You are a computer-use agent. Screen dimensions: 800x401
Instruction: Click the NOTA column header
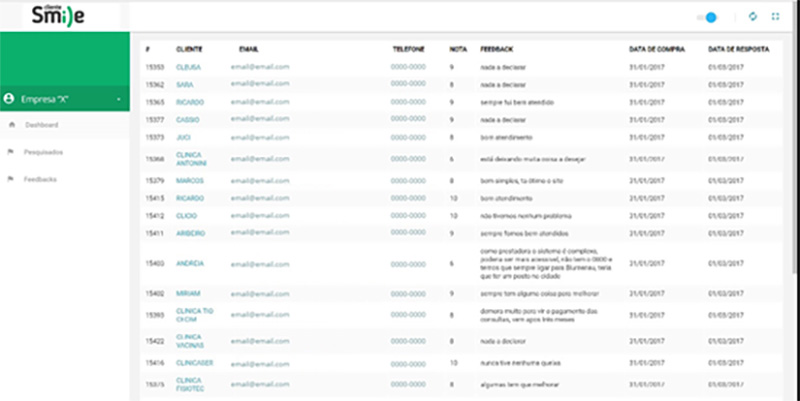458,49
